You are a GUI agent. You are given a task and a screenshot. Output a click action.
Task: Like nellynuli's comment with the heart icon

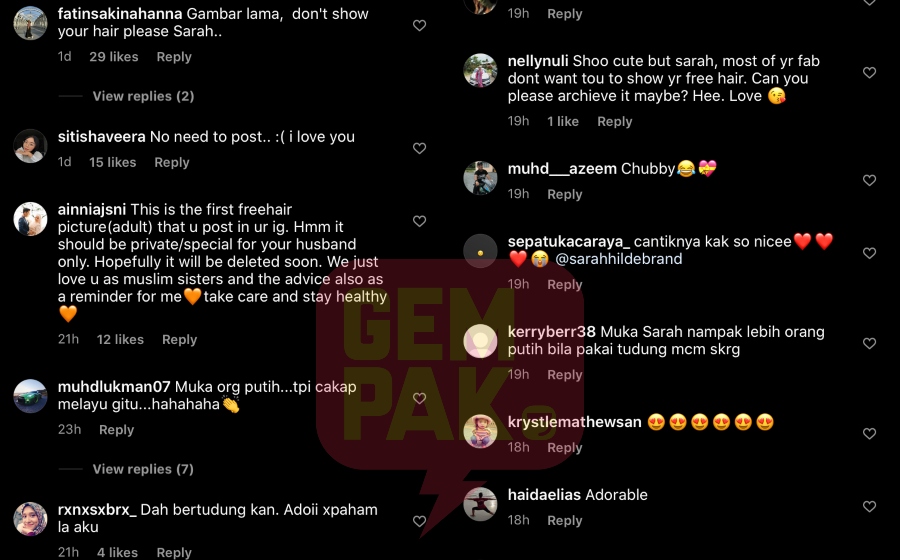coord(870,72)
